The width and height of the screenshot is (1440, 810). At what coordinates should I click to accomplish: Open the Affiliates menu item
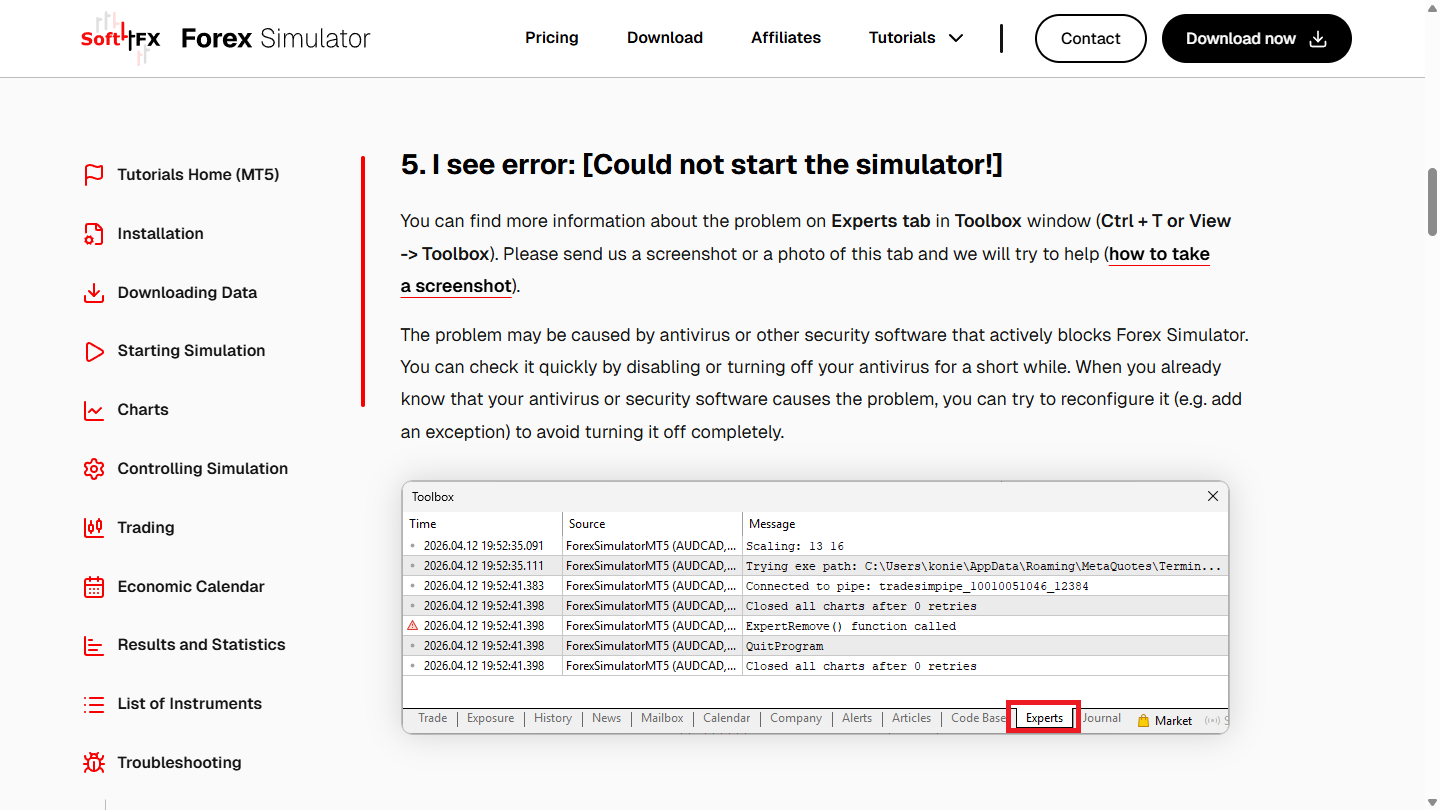pos(786,38)
